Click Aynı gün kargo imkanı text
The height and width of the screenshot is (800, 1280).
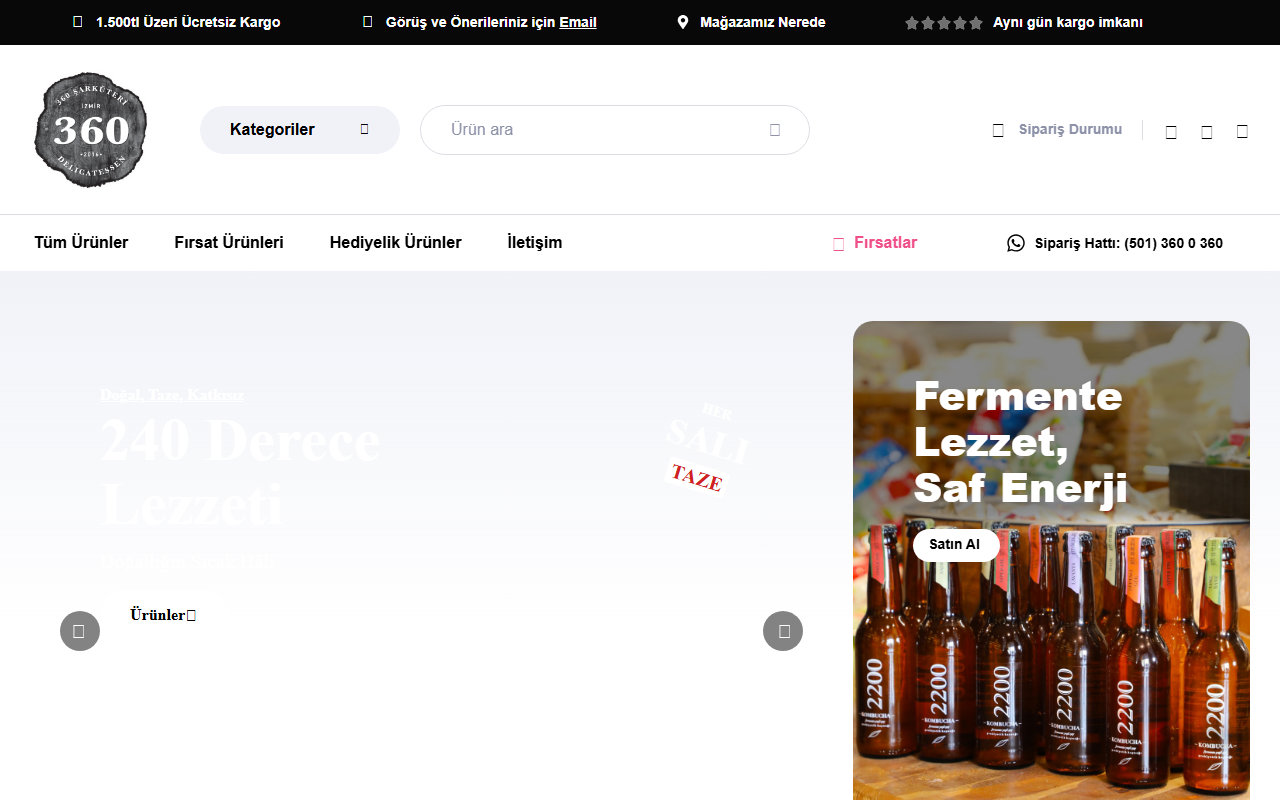[1068, 22]
